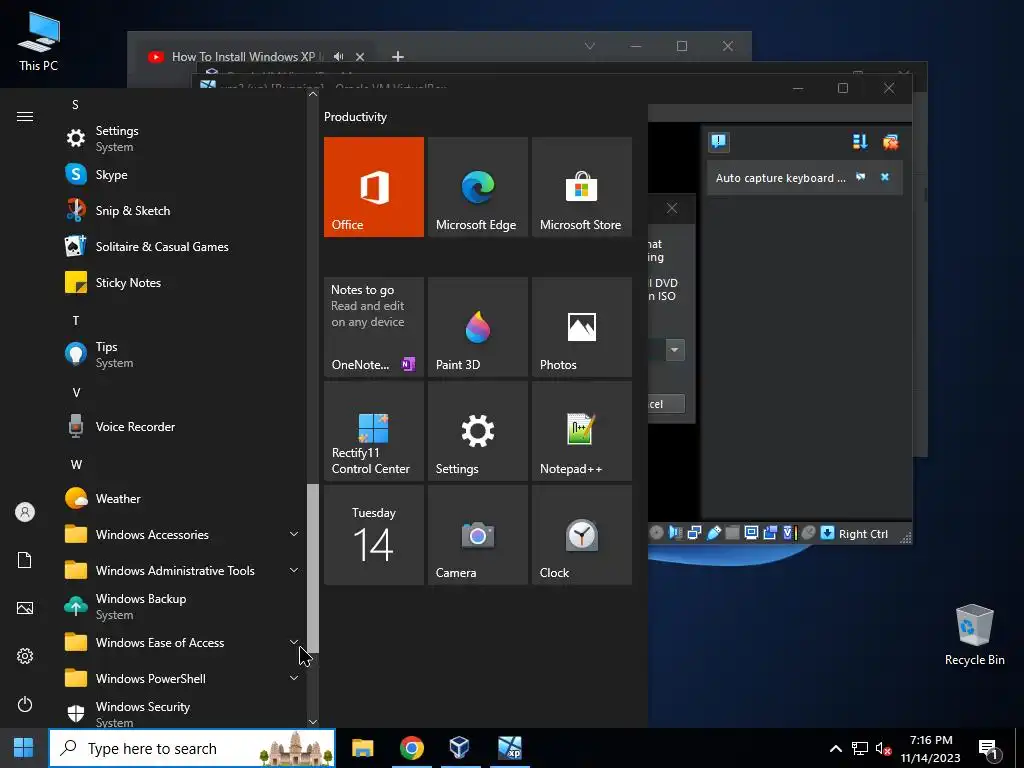
Task: Launch Voice Recorder
Action: pos(183,426)
